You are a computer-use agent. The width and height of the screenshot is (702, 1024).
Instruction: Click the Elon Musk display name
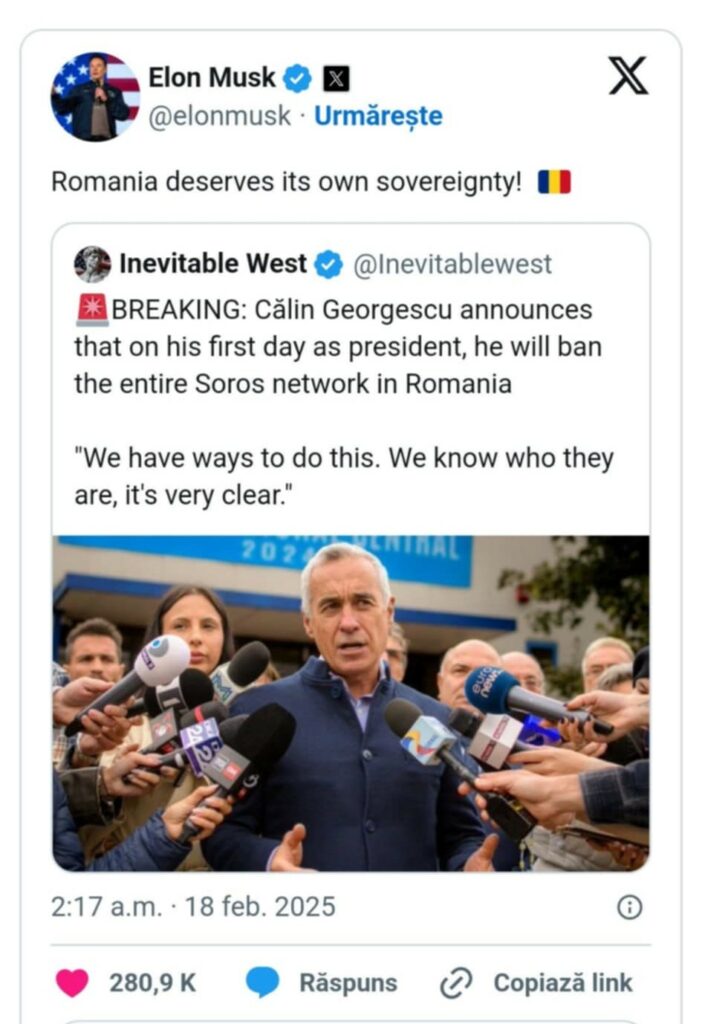click(x=212, y=77)
